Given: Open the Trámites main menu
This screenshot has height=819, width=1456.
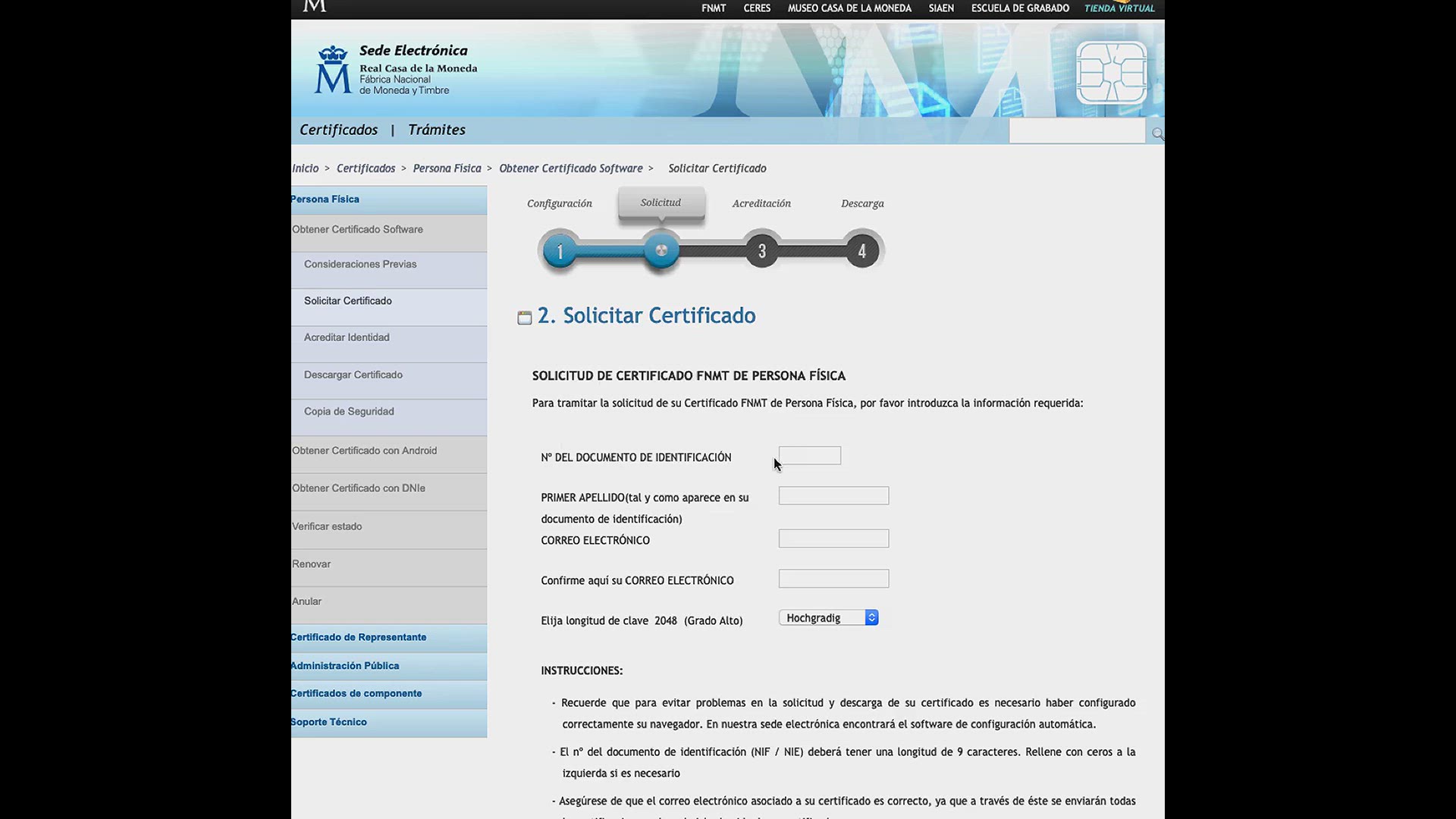Looking at the screenshot, I should pyautogui.click(x=437, y=130).
